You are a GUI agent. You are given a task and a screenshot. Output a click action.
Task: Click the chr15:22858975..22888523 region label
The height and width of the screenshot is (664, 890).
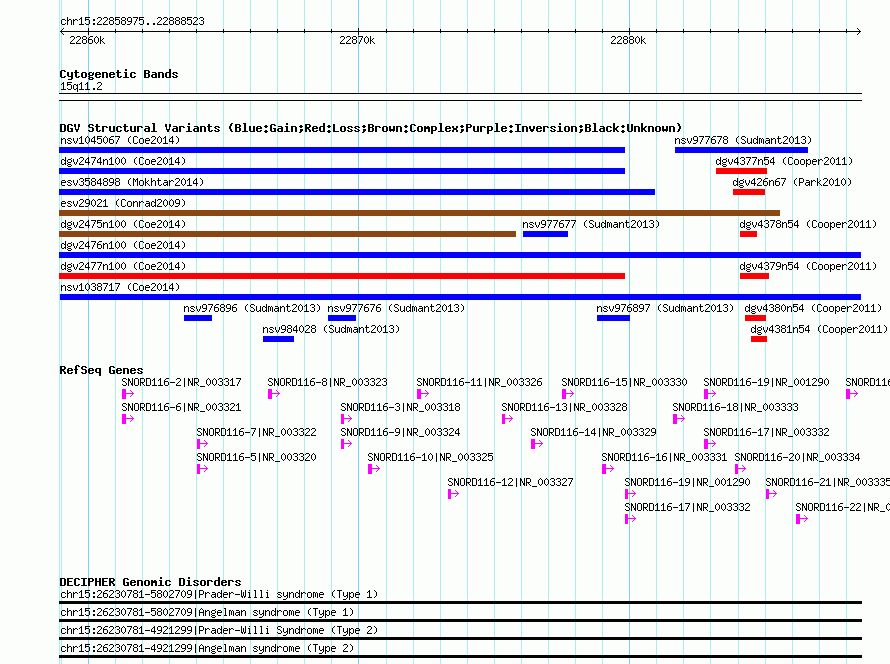point(132,21)
